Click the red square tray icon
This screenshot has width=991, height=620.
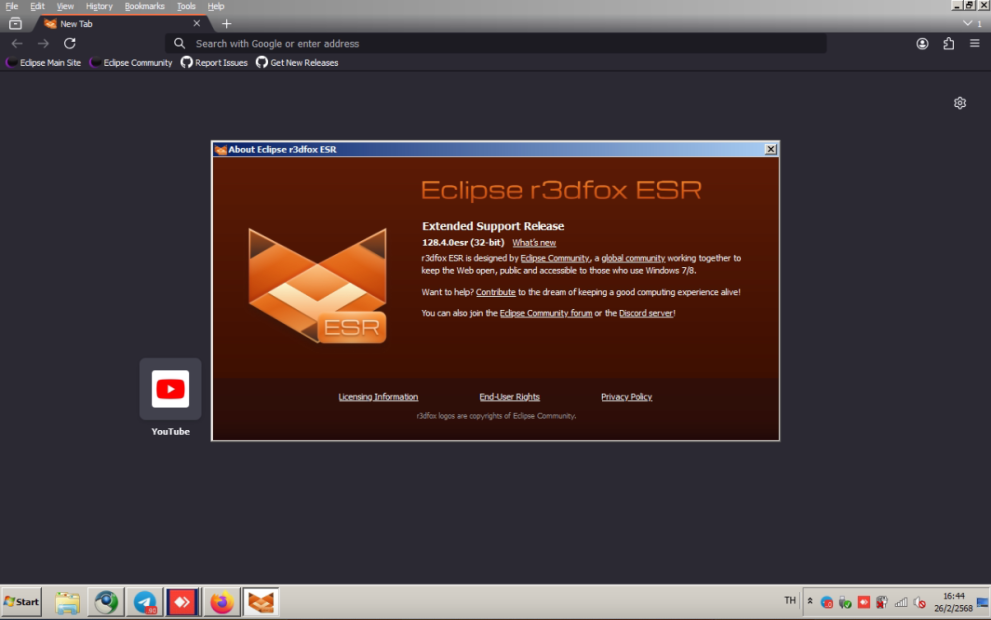point(864,602)
